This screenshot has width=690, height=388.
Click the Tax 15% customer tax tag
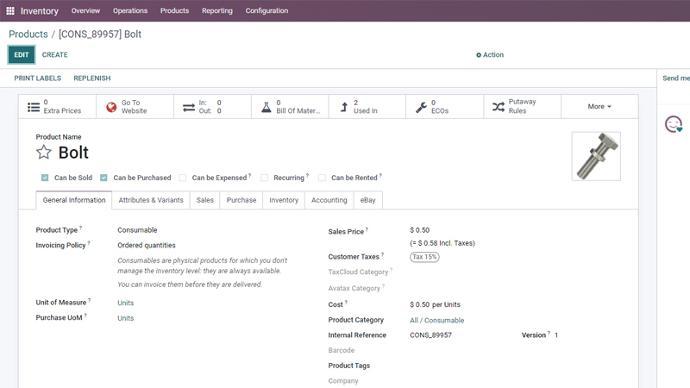point(424,257)
